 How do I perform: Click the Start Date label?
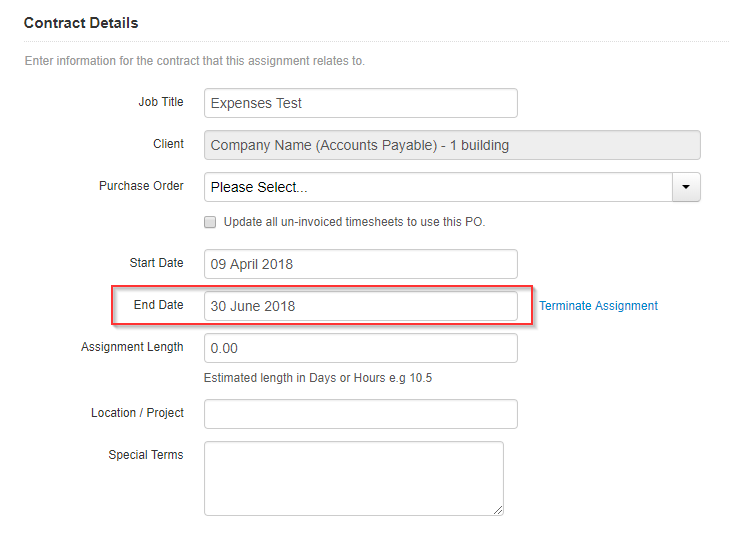(156, 263)
